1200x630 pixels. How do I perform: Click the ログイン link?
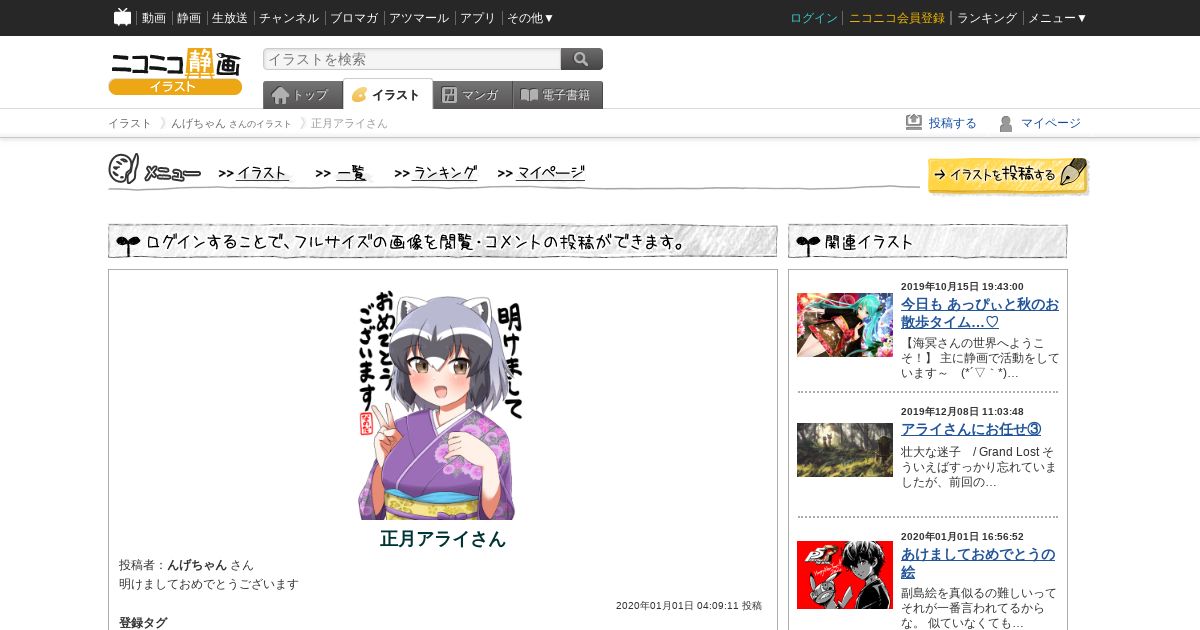tap(814, 18)
